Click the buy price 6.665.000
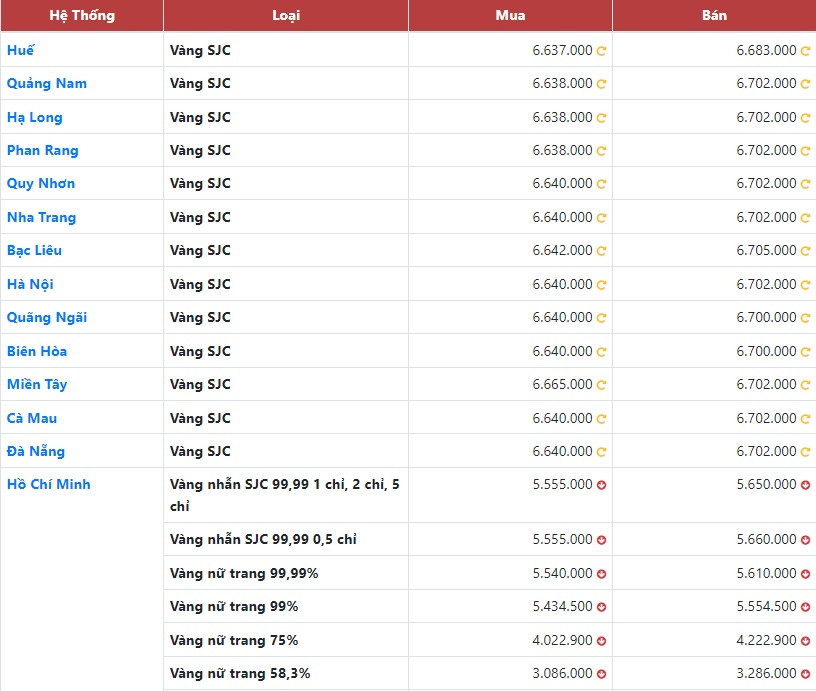This screenshot has width=816, height=691. [x=563, y=385]
